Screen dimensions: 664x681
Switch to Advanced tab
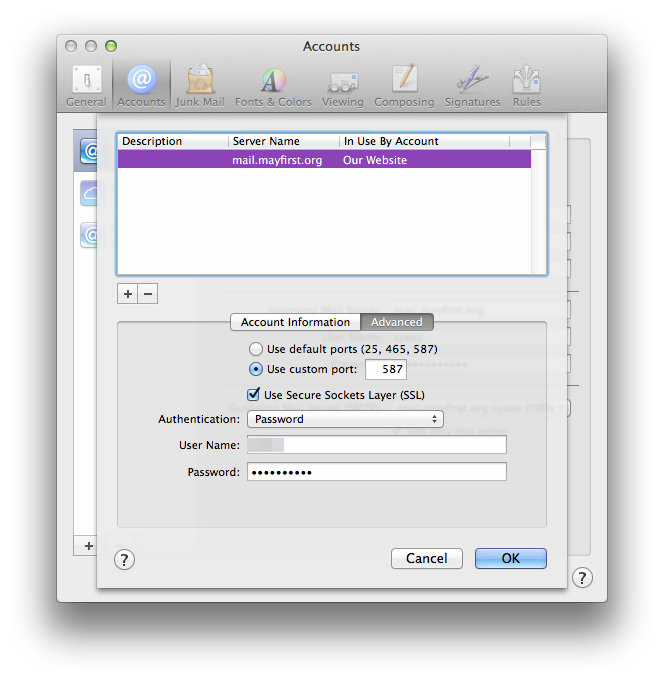(x=396, y=322)
